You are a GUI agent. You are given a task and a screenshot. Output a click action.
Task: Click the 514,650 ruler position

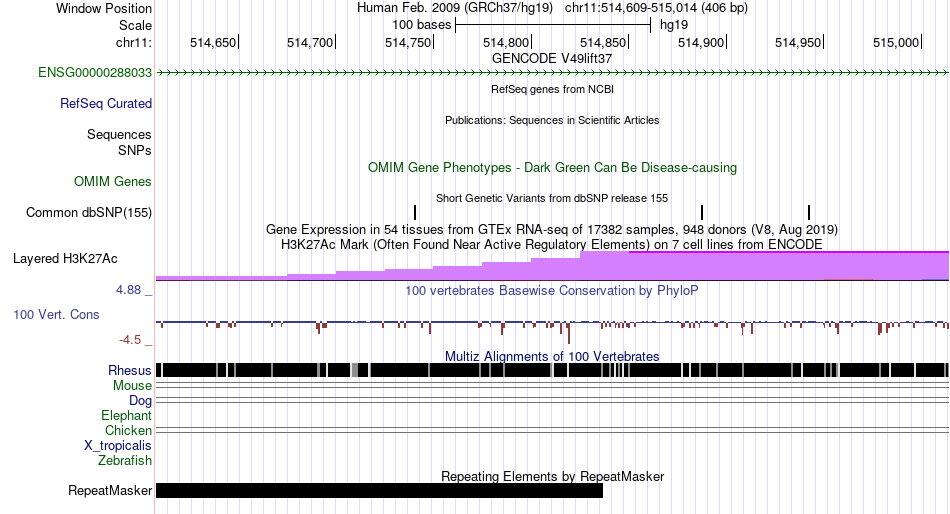pyautogui.click(x=213, y=42)
